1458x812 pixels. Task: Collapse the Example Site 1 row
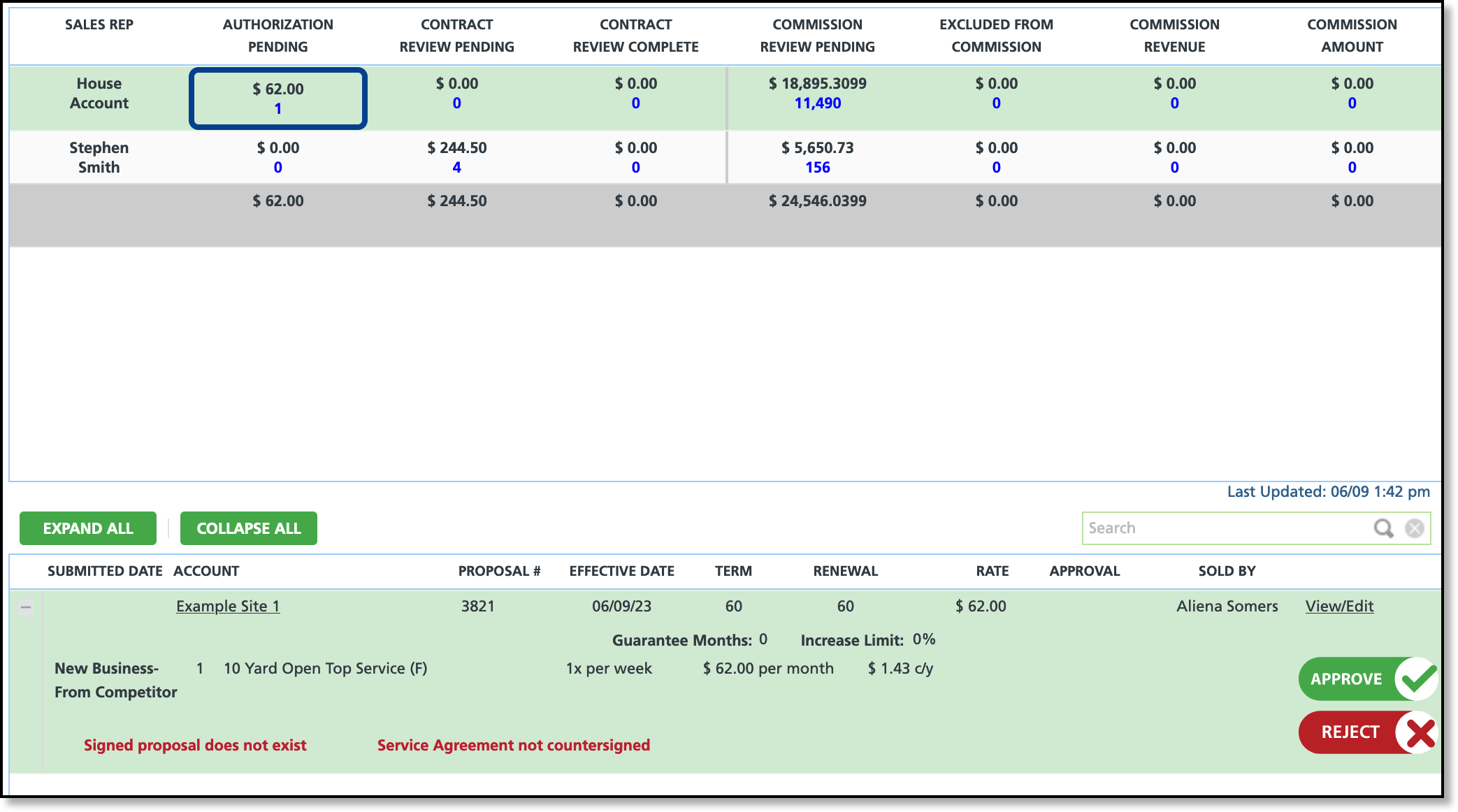26,607
